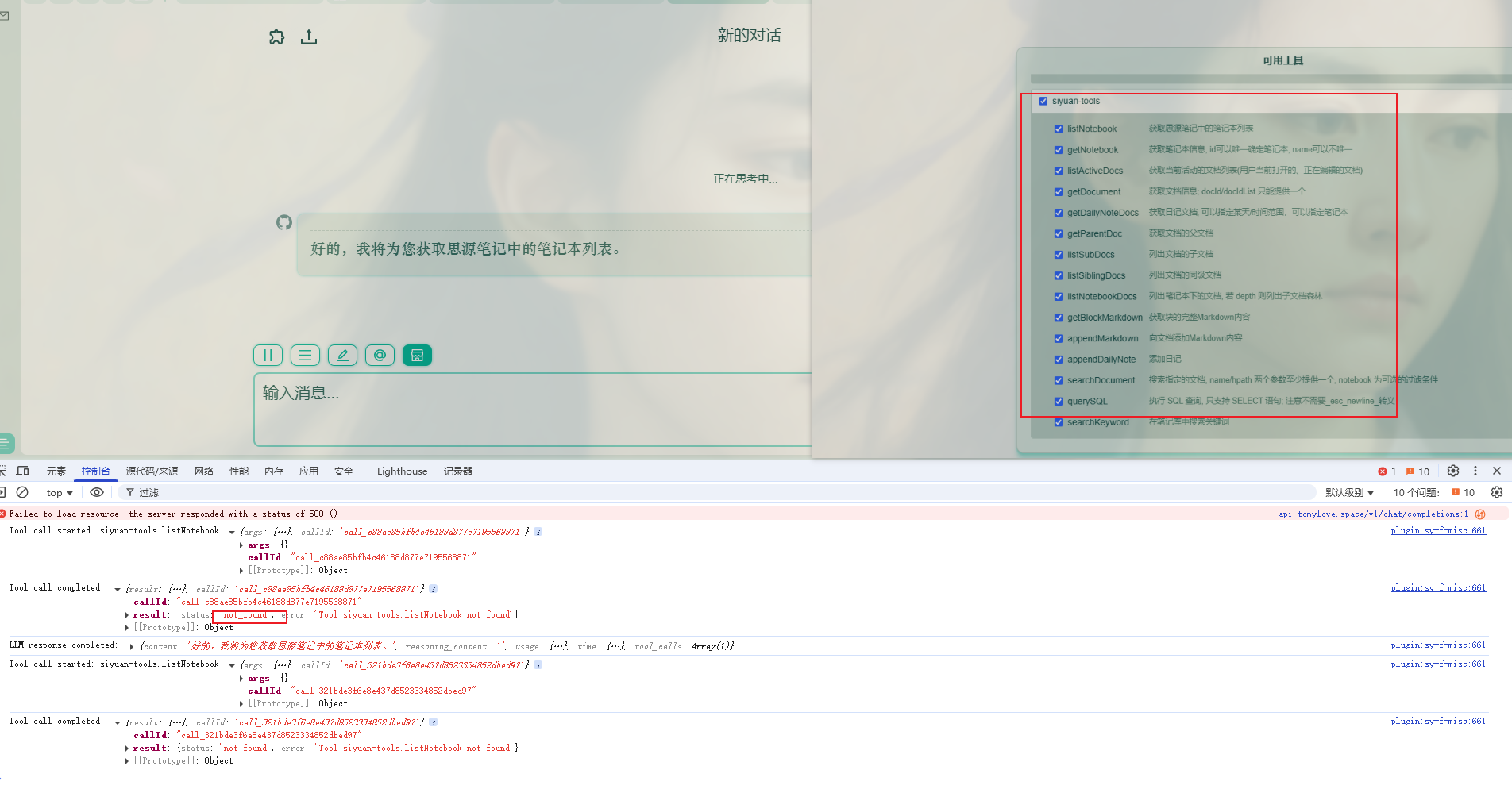Image resolution: width=1512 pixels, height=789 pixels.
Task: Open the green tools store button
Action: 417,356
